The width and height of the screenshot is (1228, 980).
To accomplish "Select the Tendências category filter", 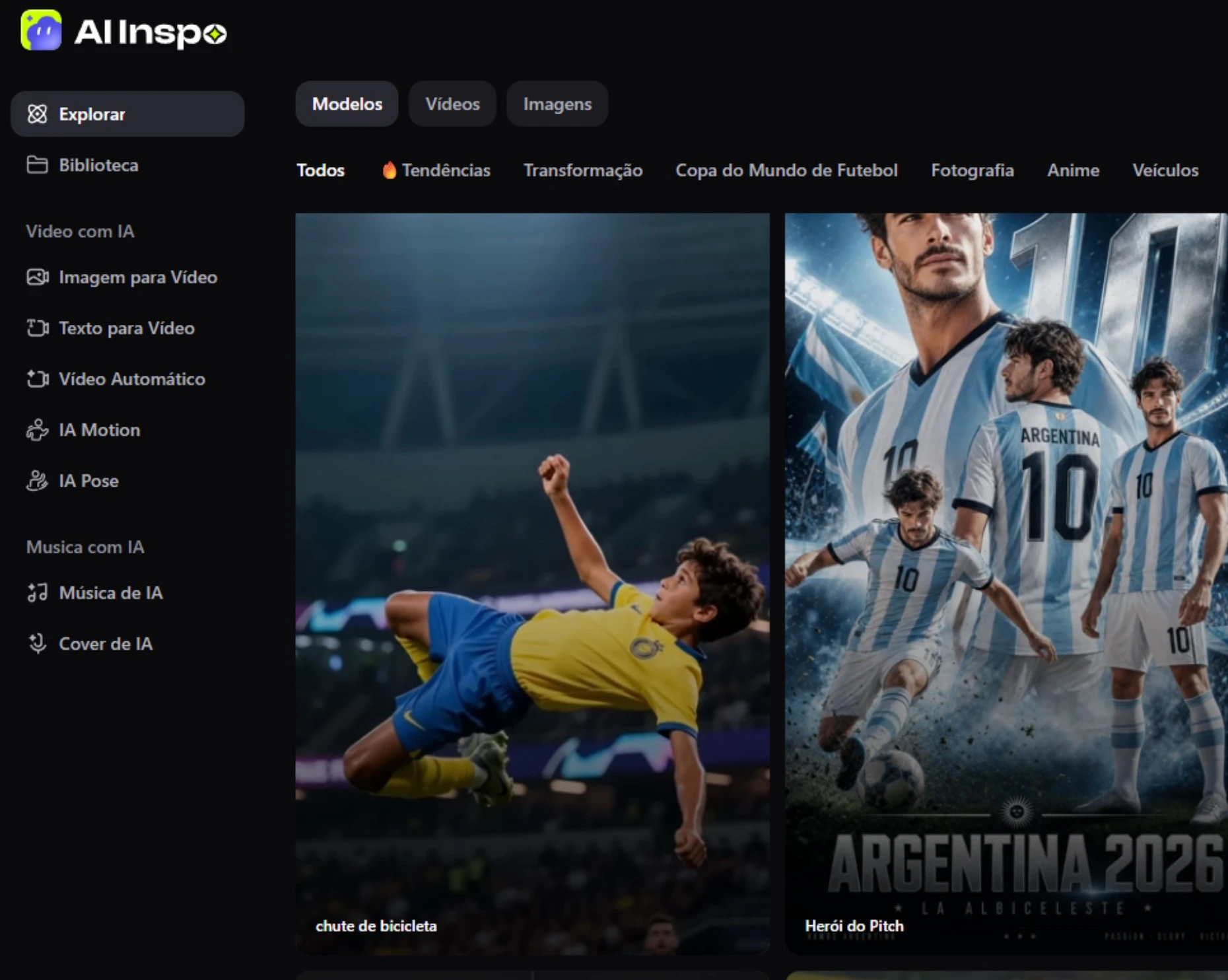I will [x=436, y=170].
